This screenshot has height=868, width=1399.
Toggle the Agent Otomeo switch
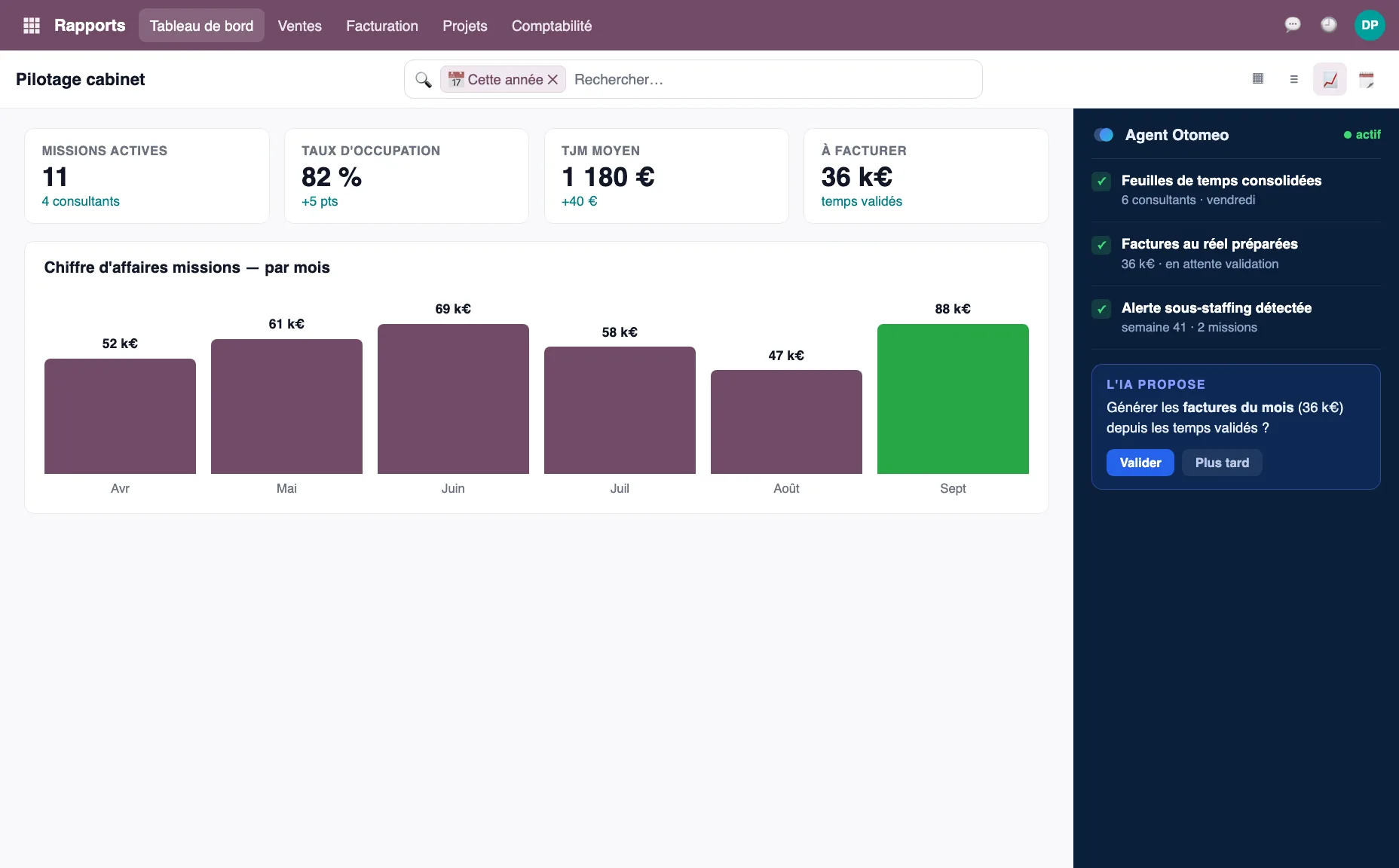point(1104,135)
